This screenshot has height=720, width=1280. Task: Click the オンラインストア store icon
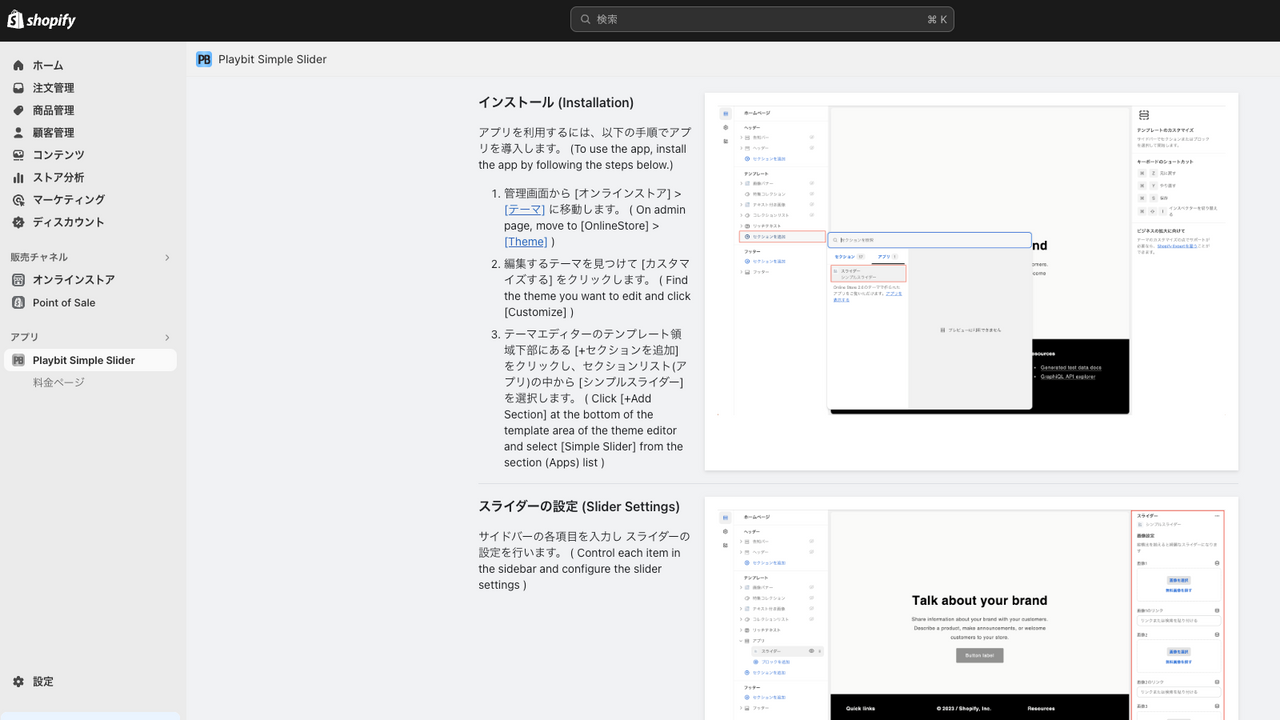18,280
